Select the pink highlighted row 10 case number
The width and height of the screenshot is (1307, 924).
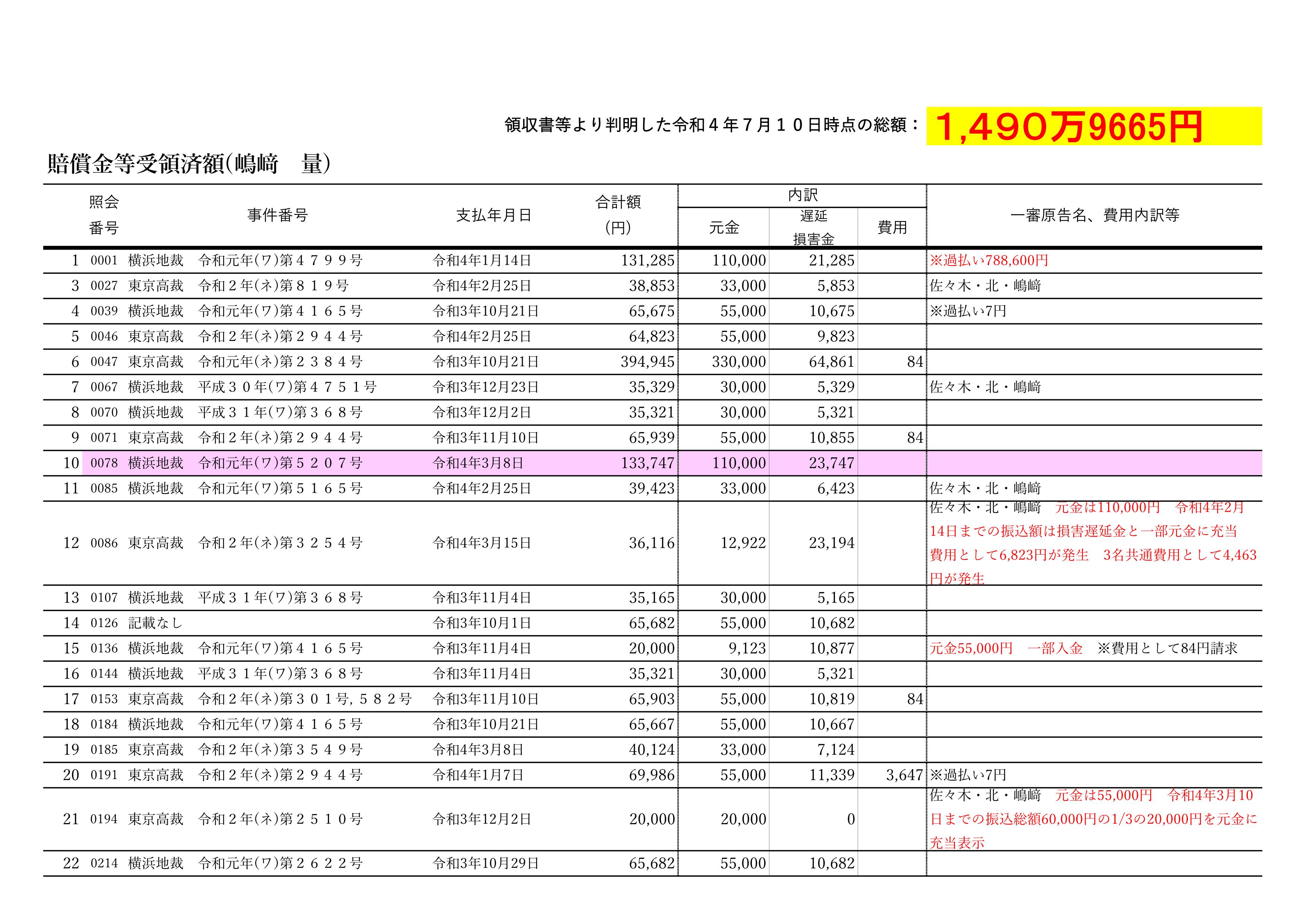pyautogui.click(x=280, y=463)
